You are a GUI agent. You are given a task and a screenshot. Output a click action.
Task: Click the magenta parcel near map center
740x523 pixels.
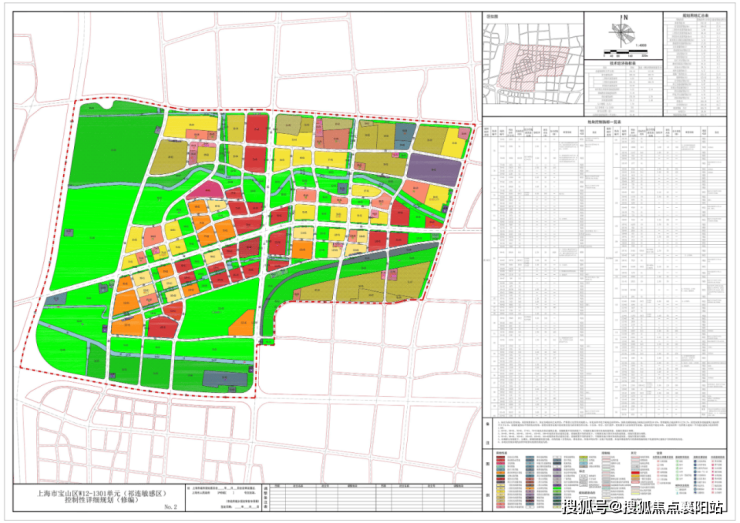tap(206, 190)
